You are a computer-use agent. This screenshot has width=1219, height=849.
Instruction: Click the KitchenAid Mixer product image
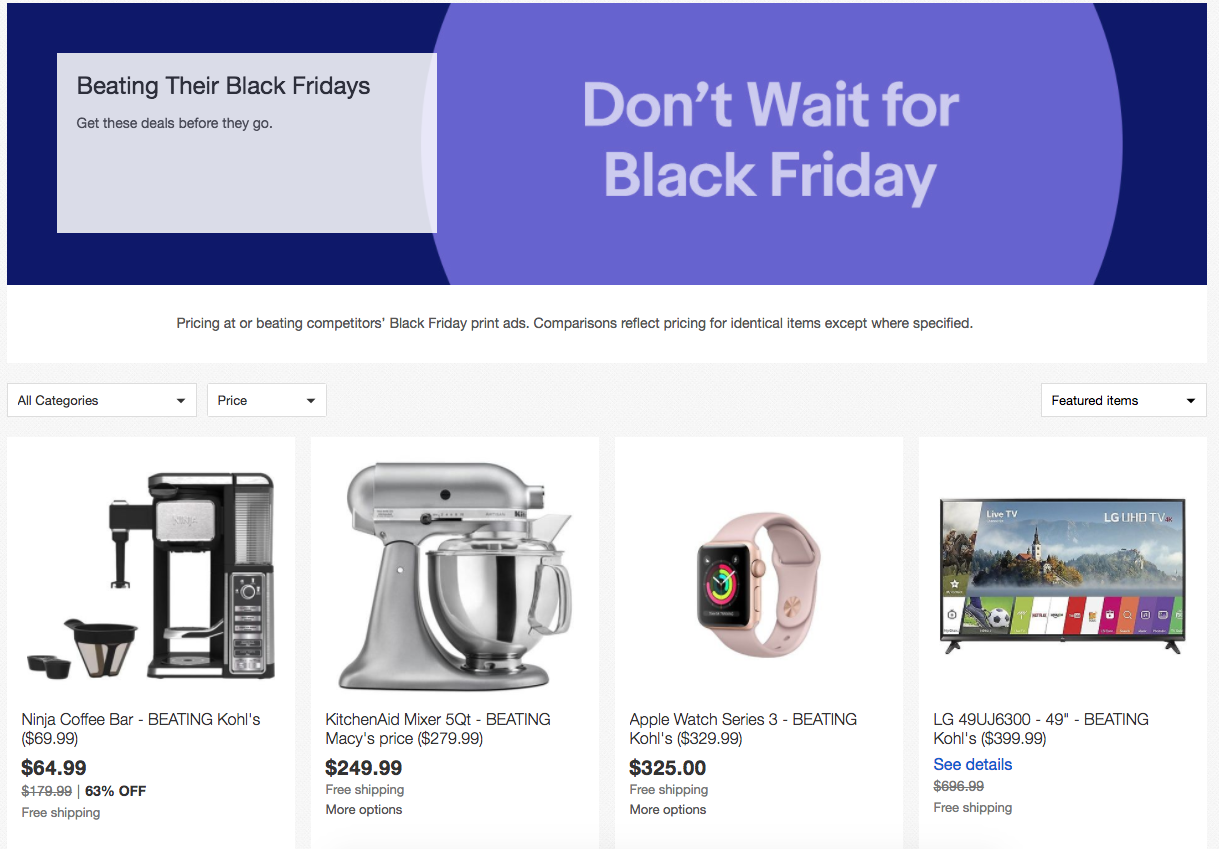(x=455, y=575)
